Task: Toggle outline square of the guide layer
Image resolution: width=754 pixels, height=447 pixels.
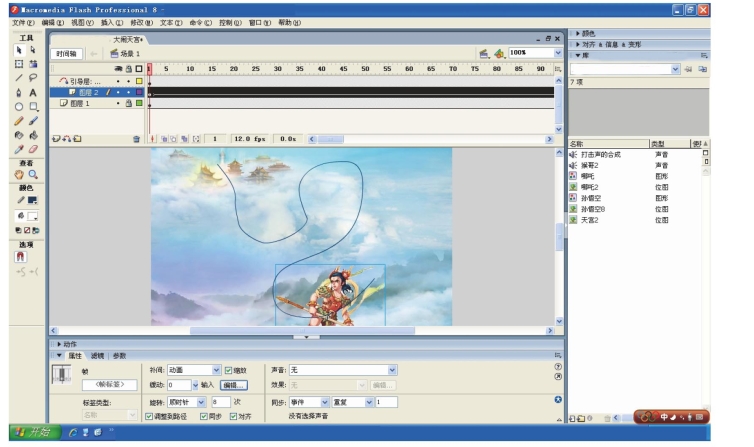Action: [x=139, y=81]
